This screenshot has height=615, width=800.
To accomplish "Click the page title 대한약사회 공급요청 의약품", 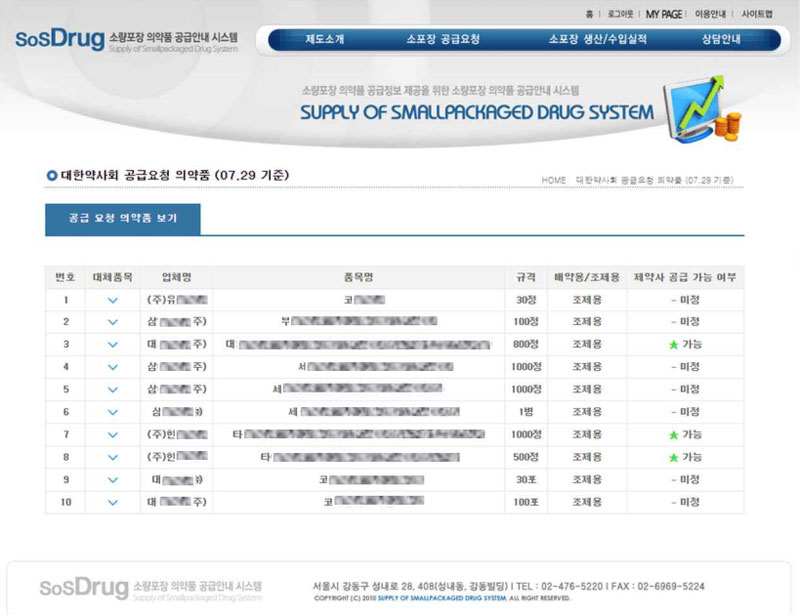I will (x=135, y=176).
